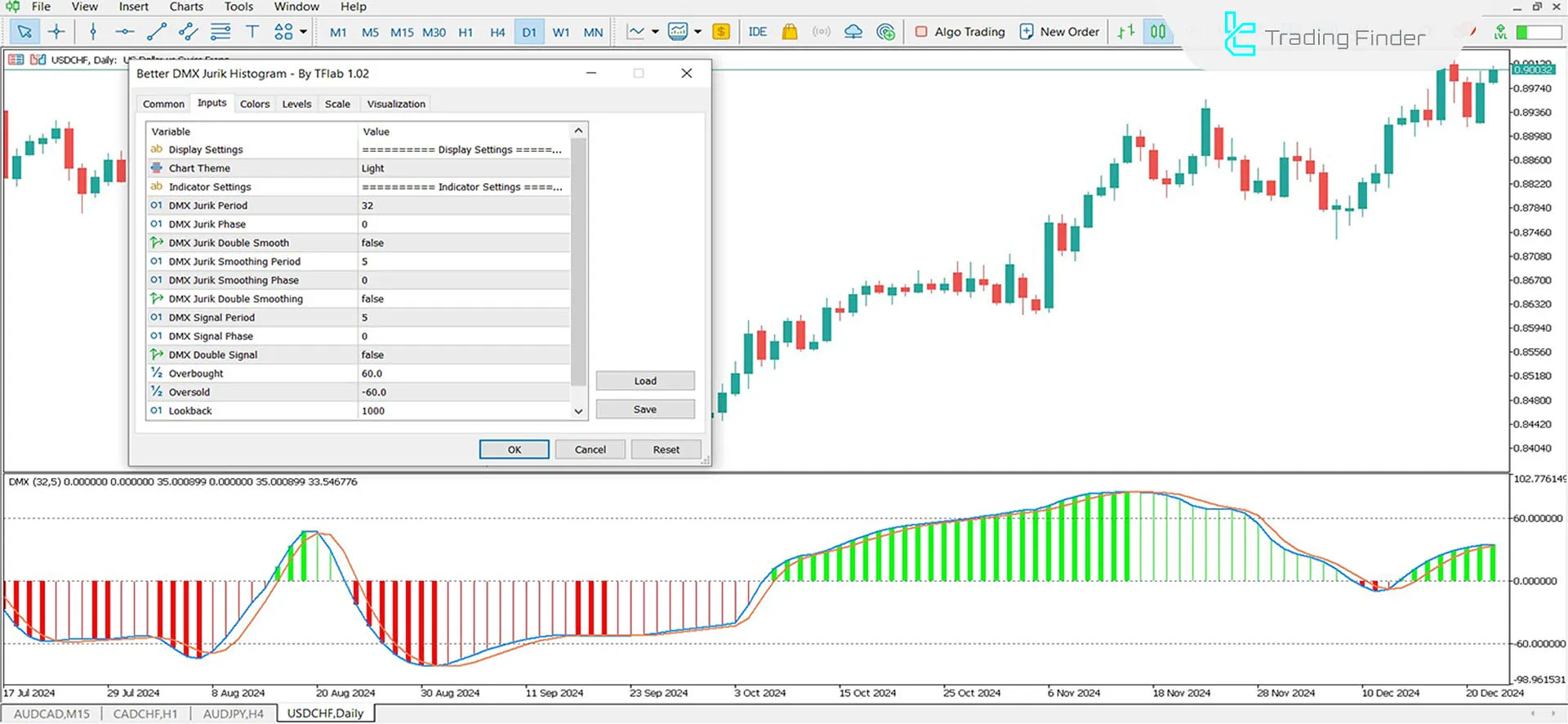Draw a vertical line tool
The width and height of the screenshot is (1568, 724).
93,32
